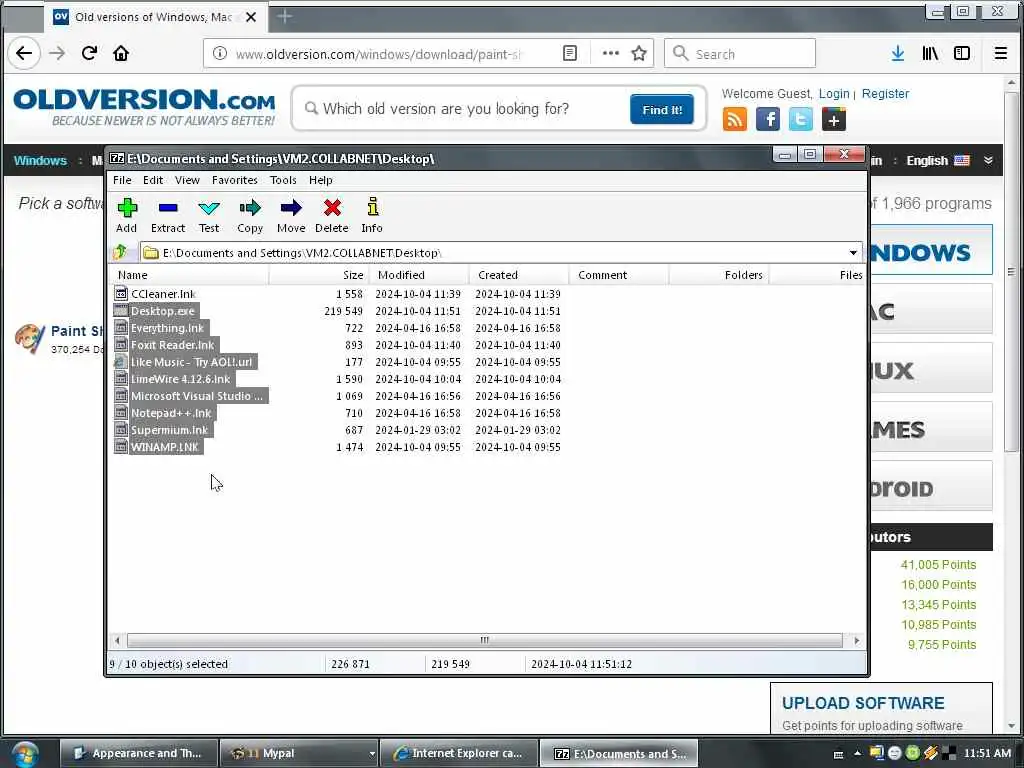Click the 7-Zip horizontal scrollbar thumb

(x=485, y=640)
